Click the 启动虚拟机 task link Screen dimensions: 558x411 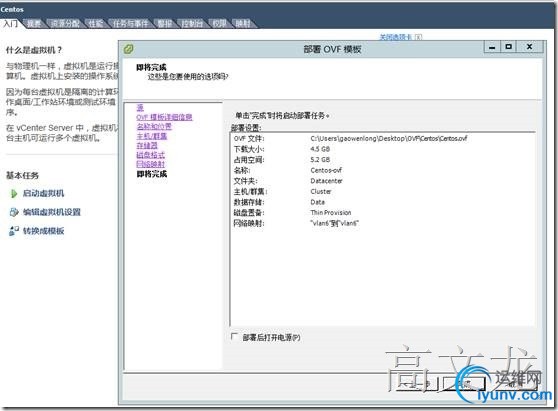(43, 193)
